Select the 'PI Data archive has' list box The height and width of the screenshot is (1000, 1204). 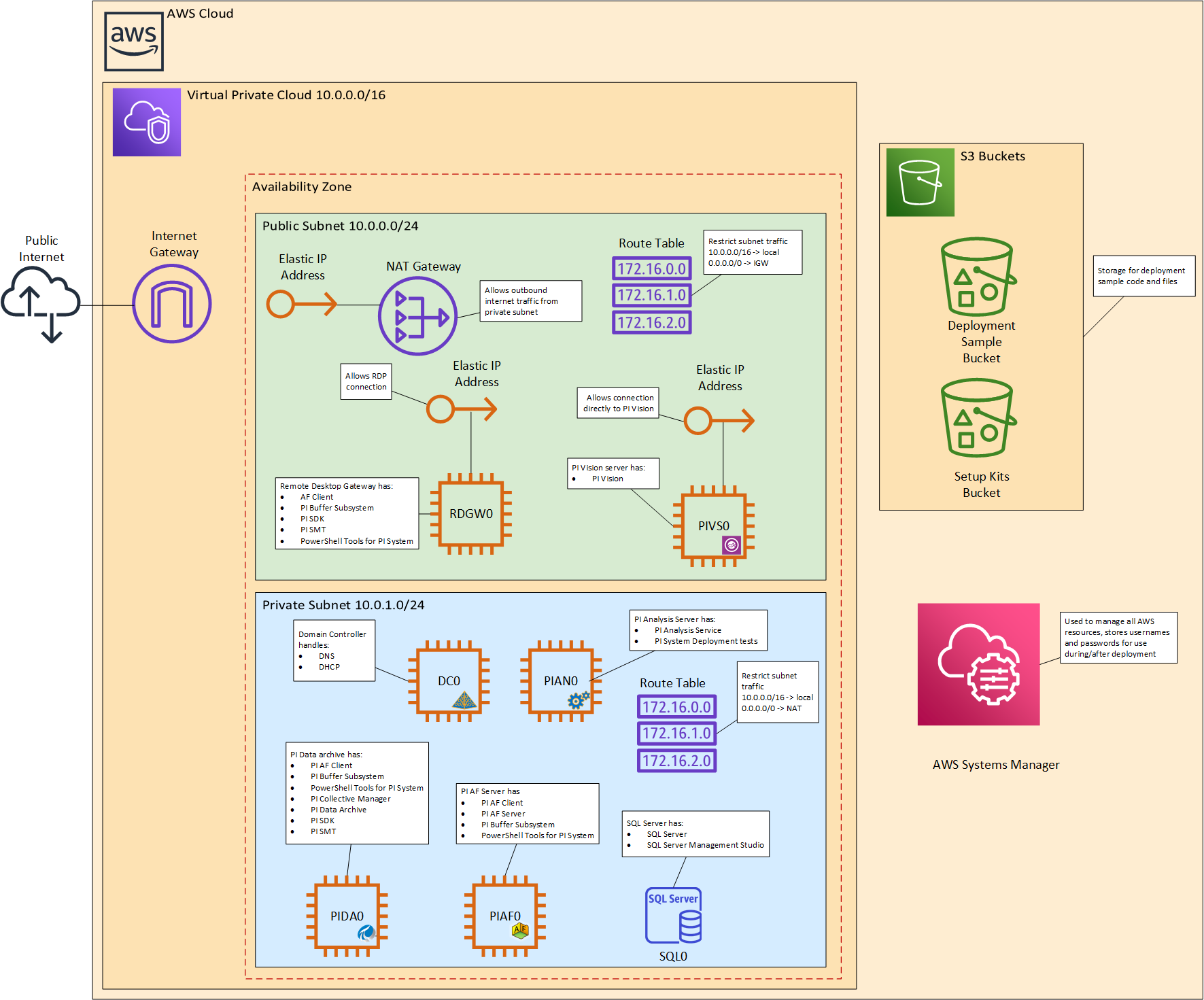(x=358, y=793)
